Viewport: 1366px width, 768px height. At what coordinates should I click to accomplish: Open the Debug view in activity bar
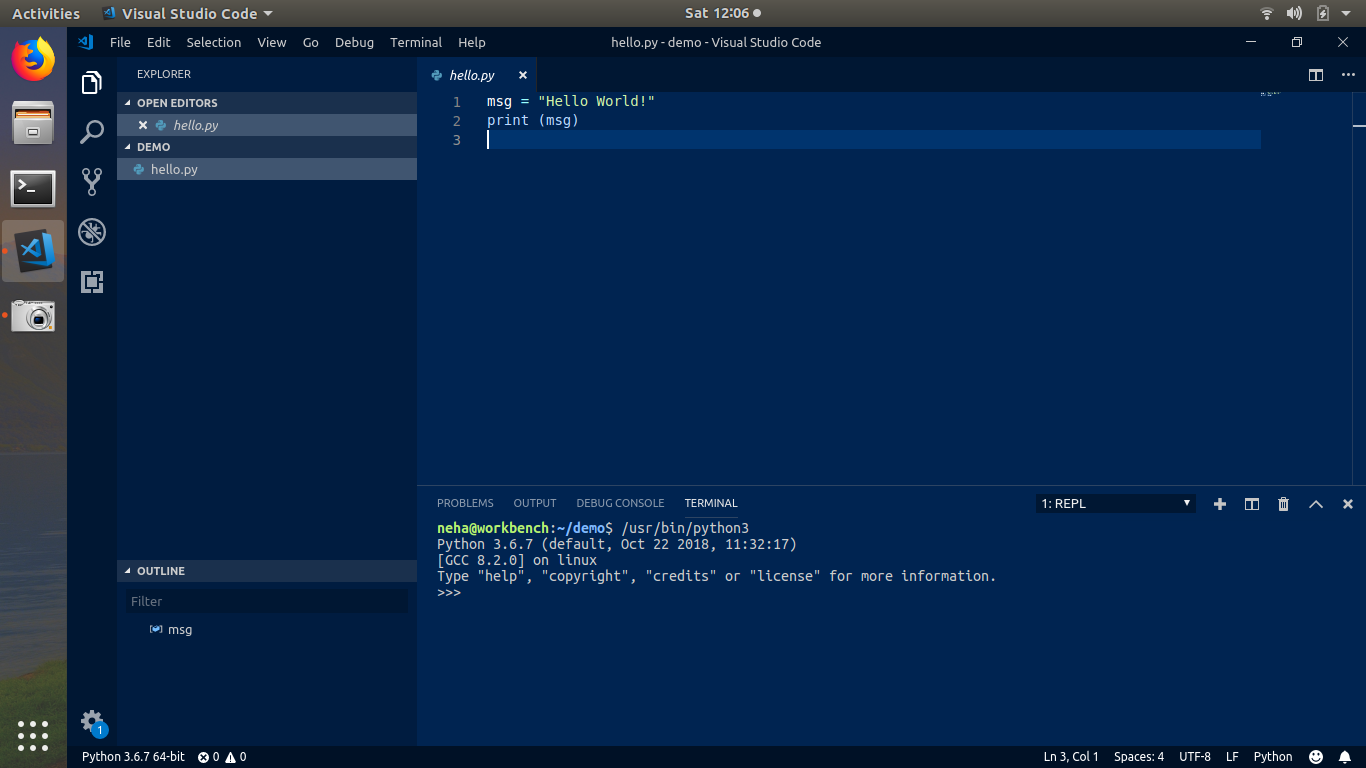(92, 232)
